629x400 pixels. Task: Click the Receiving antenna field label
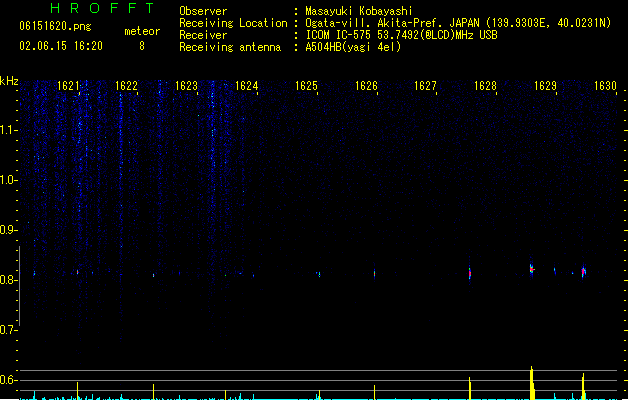[230, 47]
